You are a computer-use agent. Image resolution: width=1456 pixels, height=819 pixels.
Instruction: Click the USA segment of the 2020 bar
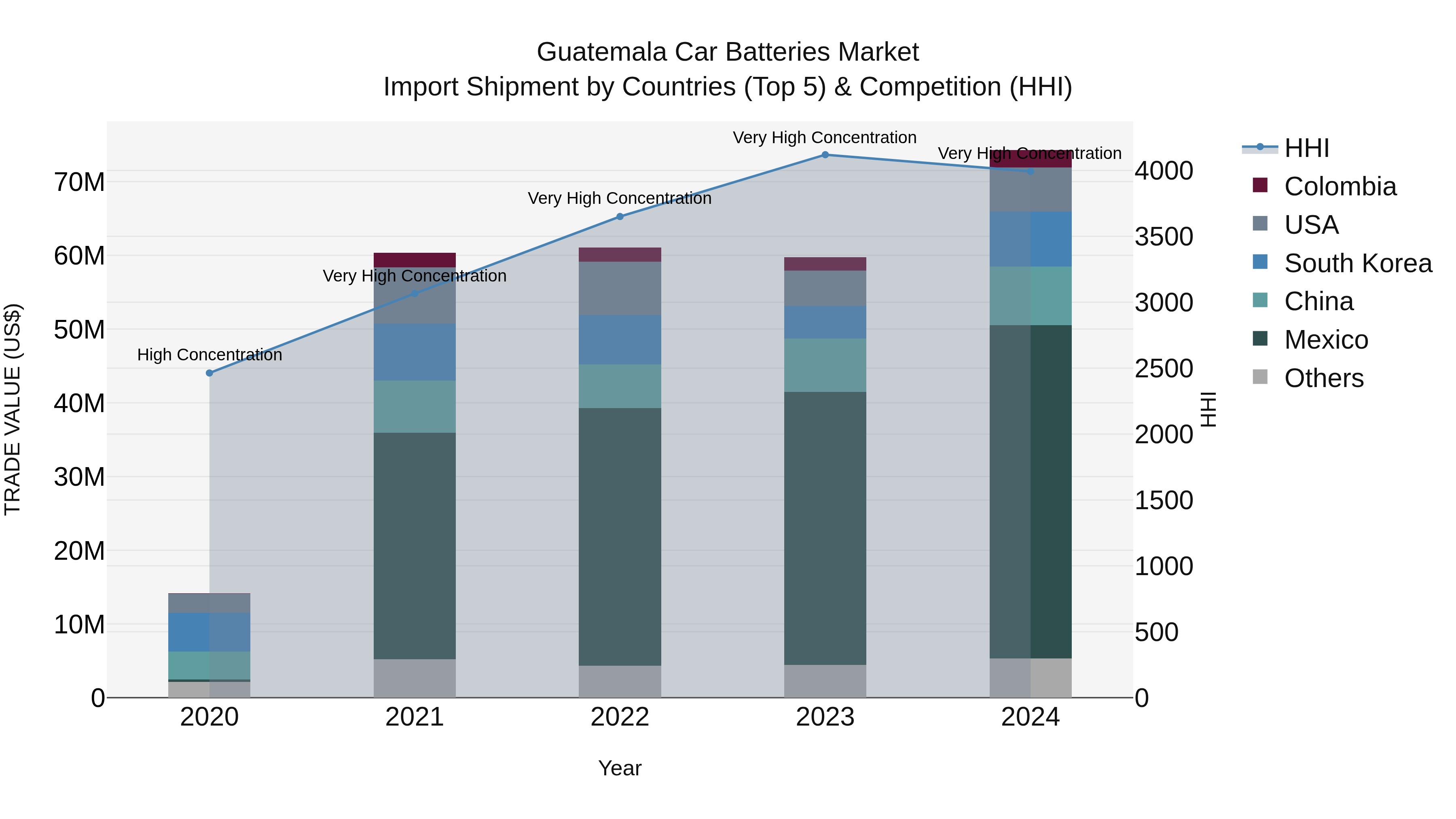[209, 603]
